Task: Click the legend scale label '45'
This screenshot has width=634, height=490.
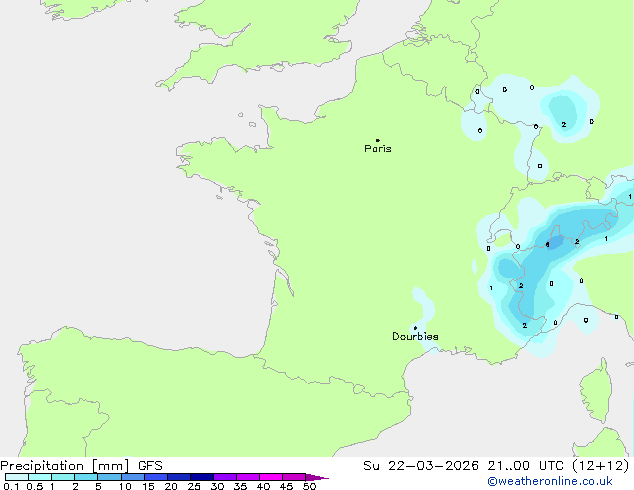Action: (286, 486)
